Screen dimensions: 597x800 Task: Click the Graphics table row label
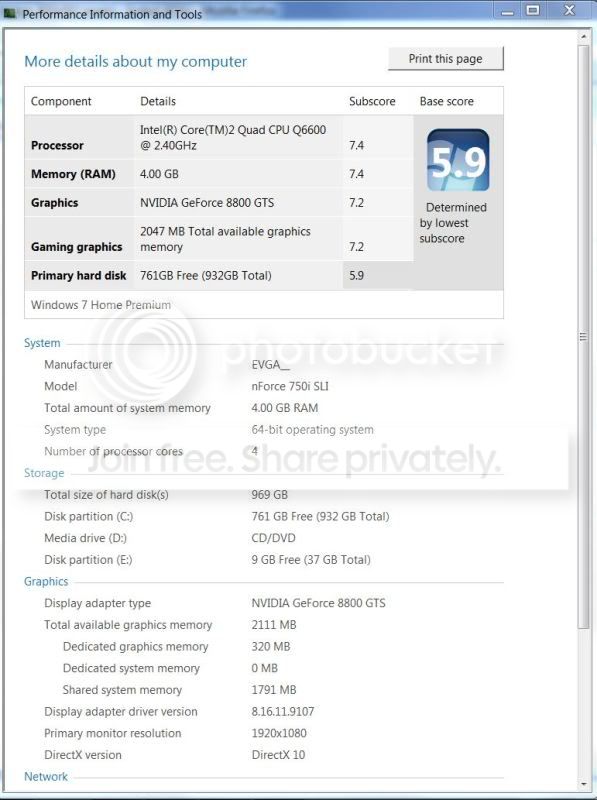coord(55,203)
